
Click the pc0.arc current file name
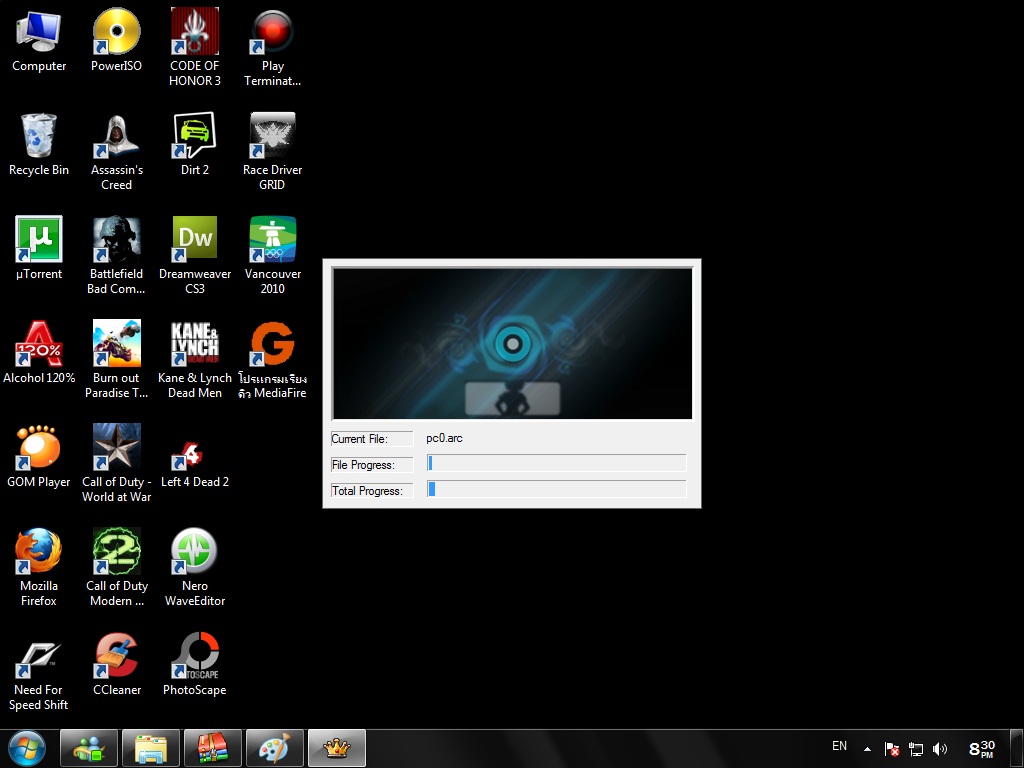tap(444, 438)
